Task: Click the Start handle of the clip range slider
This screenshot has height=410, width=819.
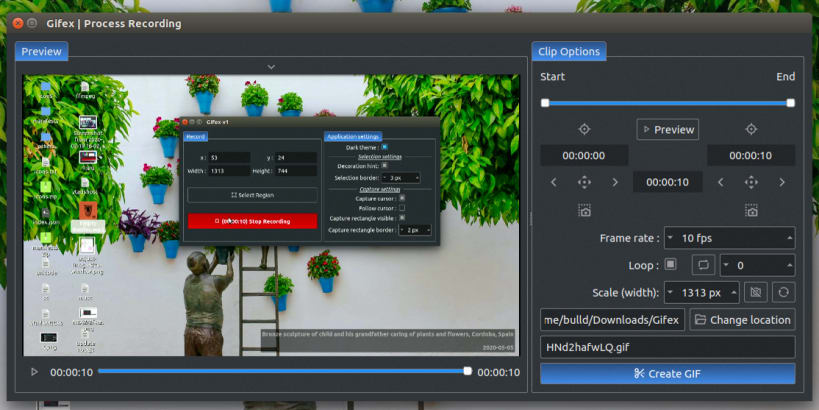Action: [x=545, y=103]
